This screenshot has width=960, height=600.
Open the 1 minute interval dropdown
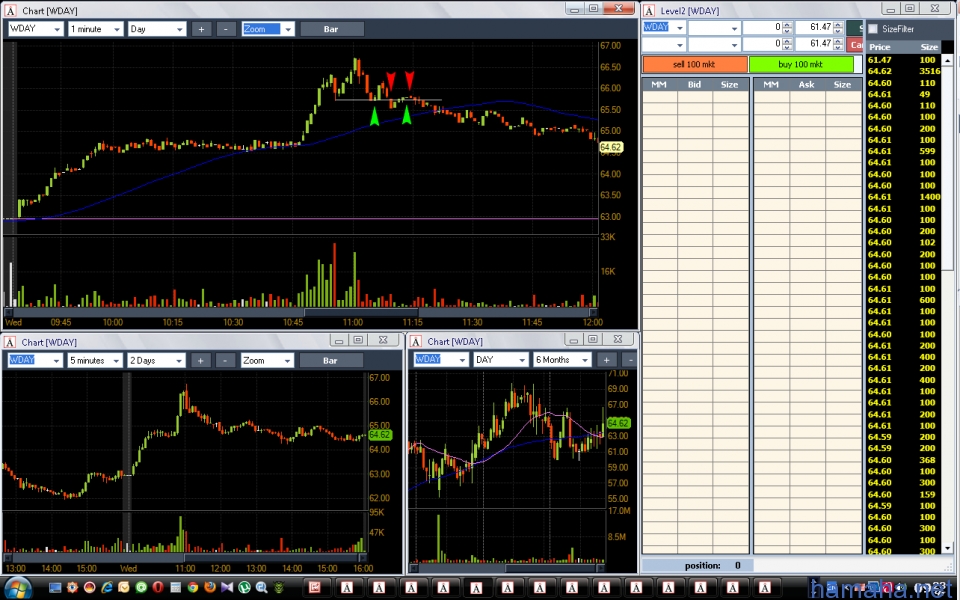(116, 29)
